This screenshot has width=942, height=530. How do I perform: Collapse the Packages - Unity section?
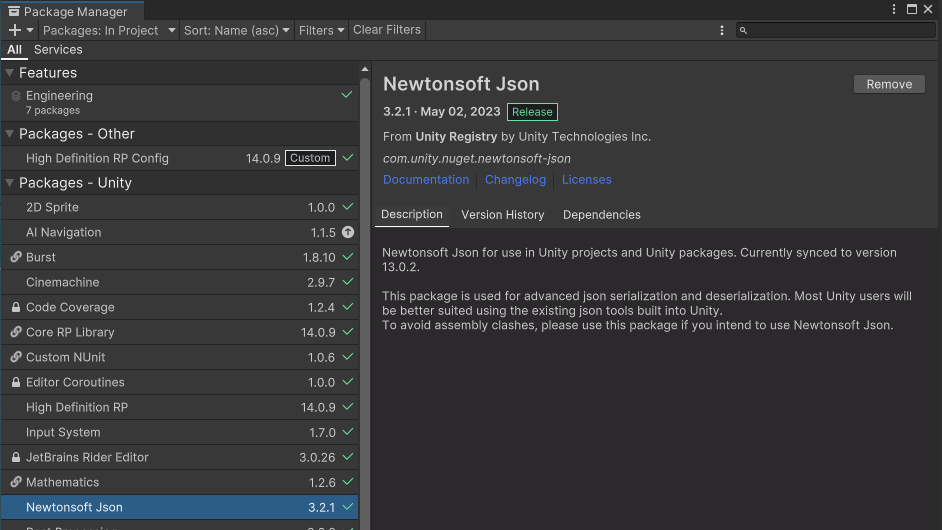[10, 183]
